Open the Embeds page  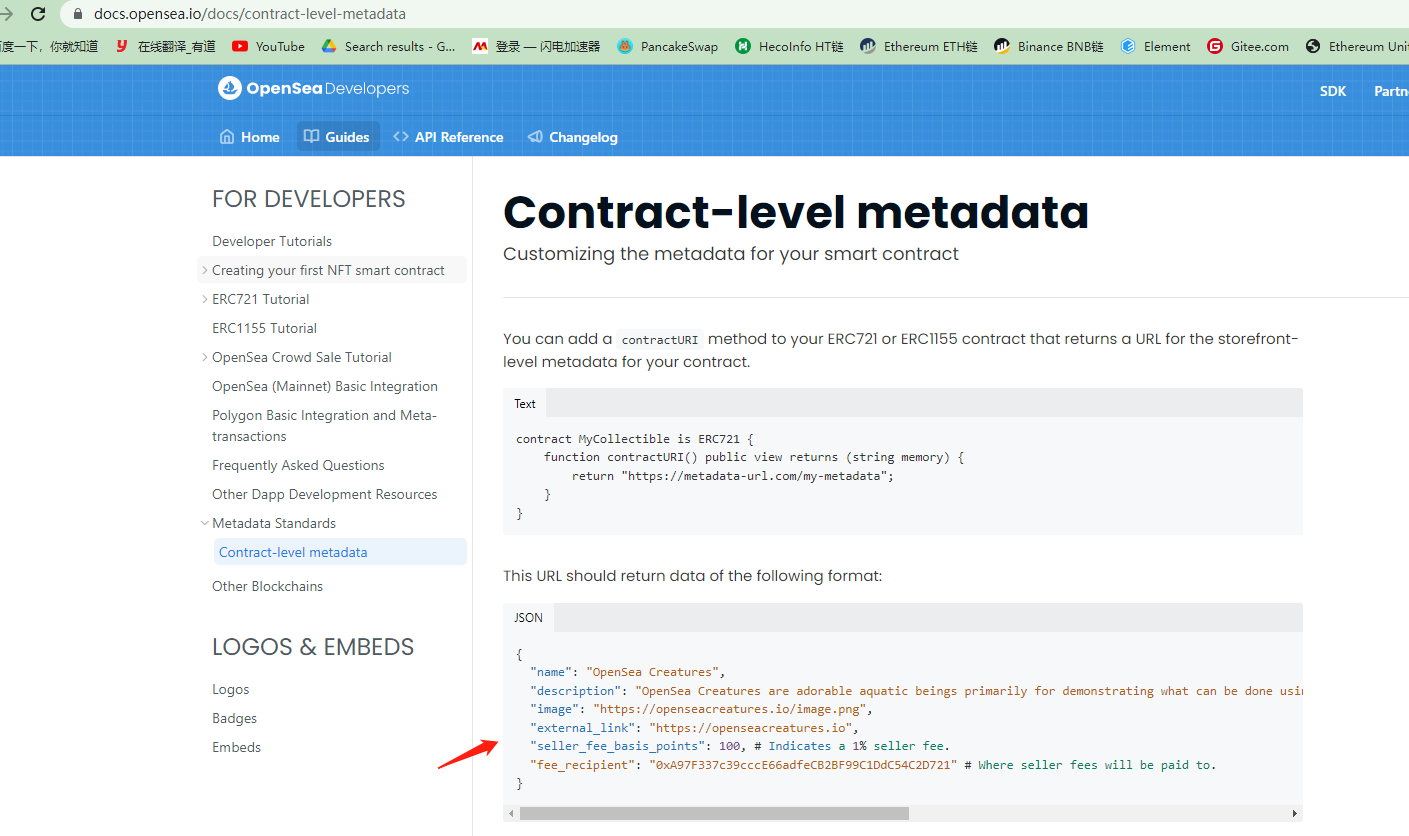tap(236, 747)
